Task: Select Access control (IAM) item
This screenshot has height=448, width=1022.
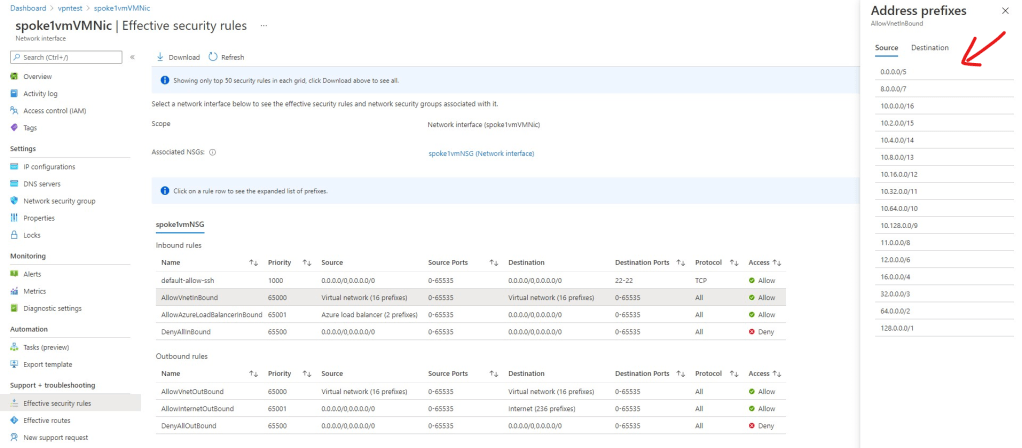Action: click(x=54, y=110)
